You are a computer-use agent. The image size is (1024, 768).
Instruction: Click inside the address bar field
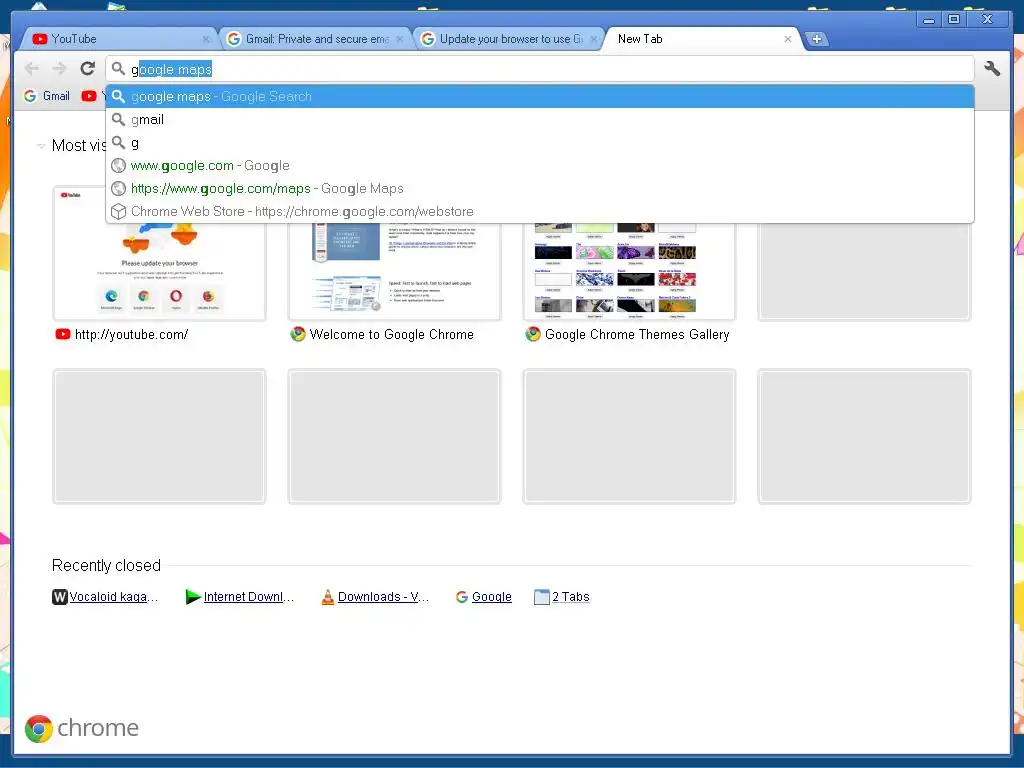(540, 69)
